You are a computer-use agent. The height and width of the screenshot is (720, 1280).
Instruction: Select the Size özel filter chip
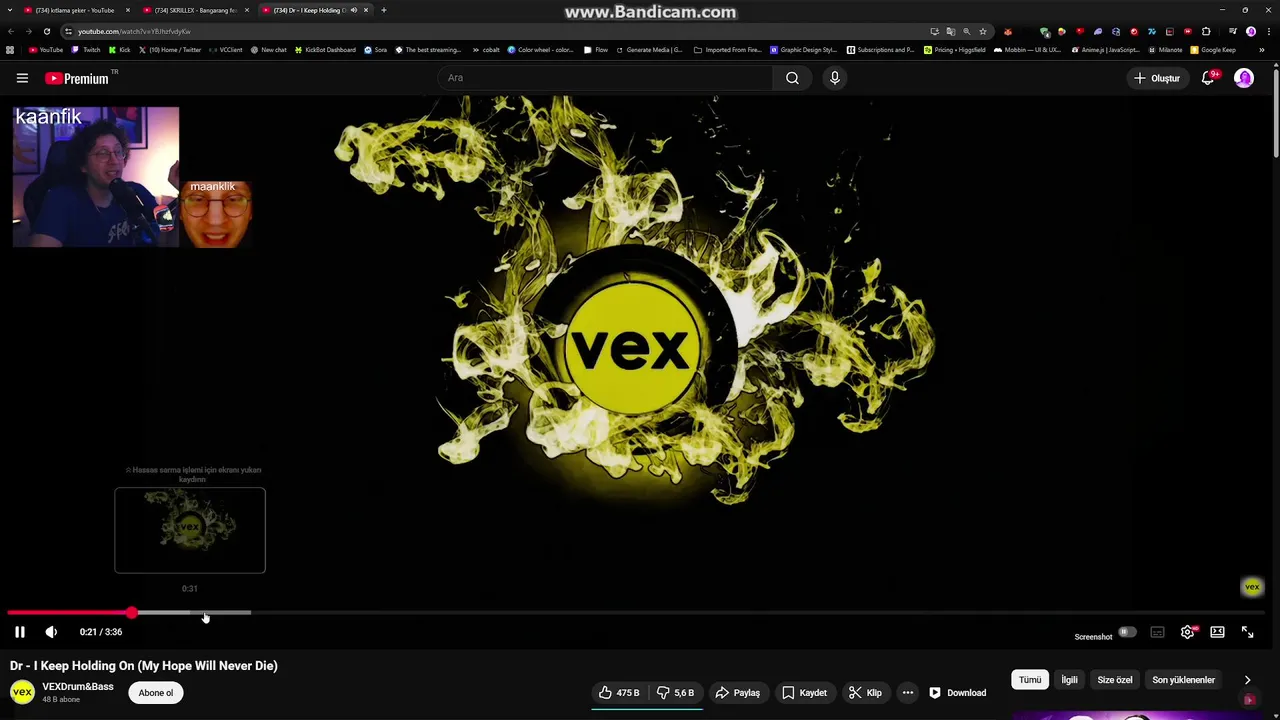(1115, 680)
